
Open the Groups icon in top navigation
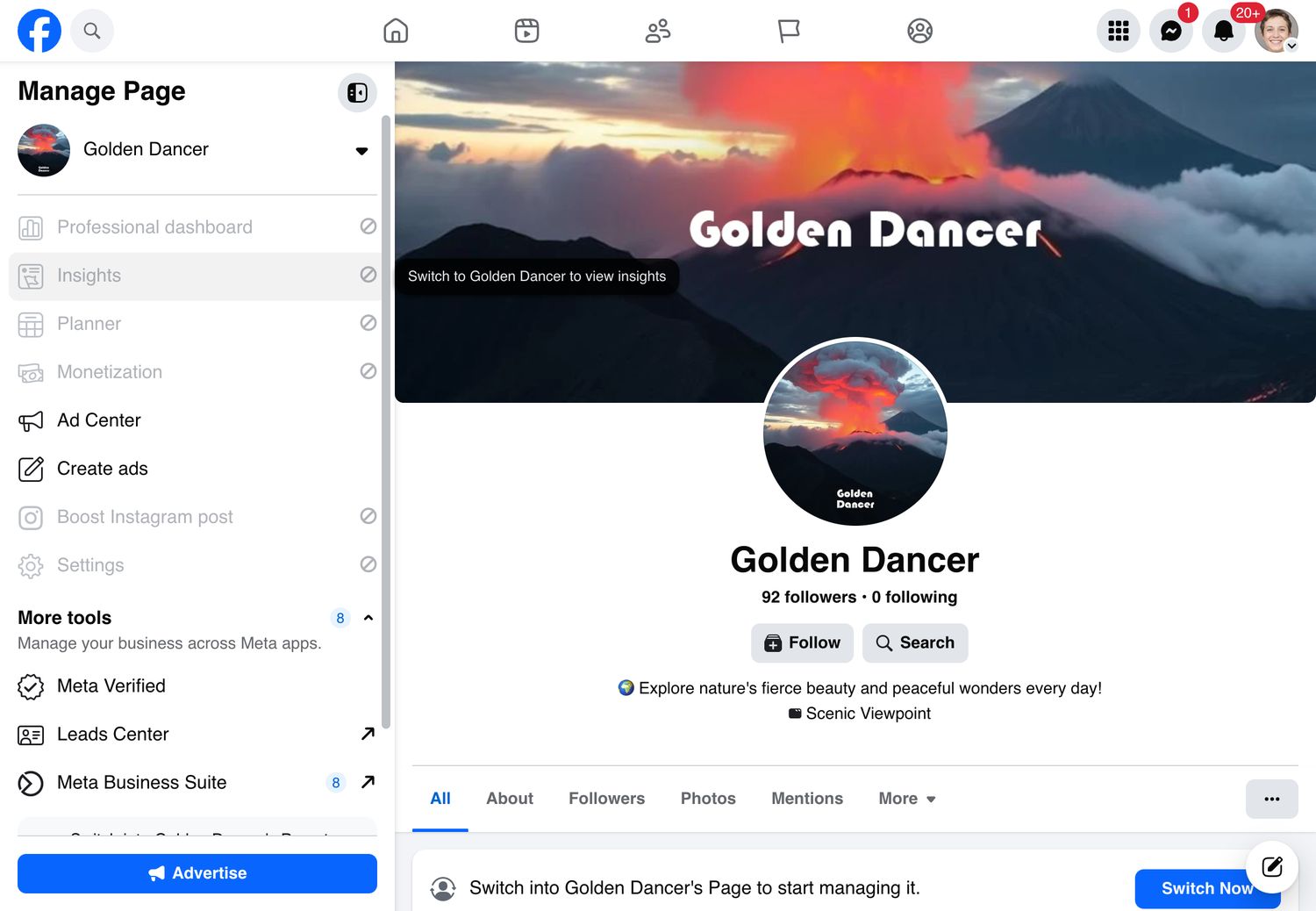coord(919,31)
